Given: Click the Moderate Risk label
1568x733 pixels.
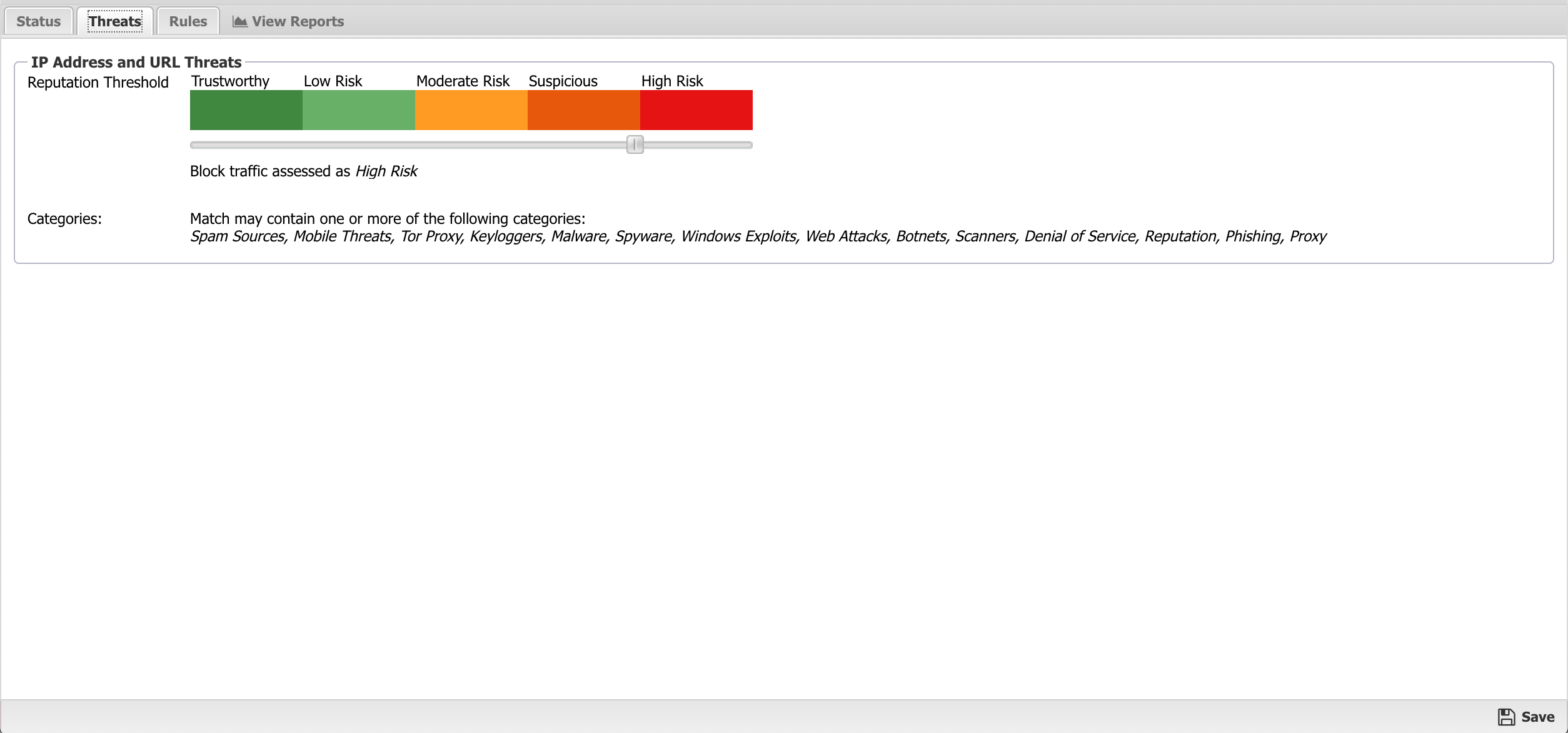Looking at the screenshot, I should (x=463, y=81).
